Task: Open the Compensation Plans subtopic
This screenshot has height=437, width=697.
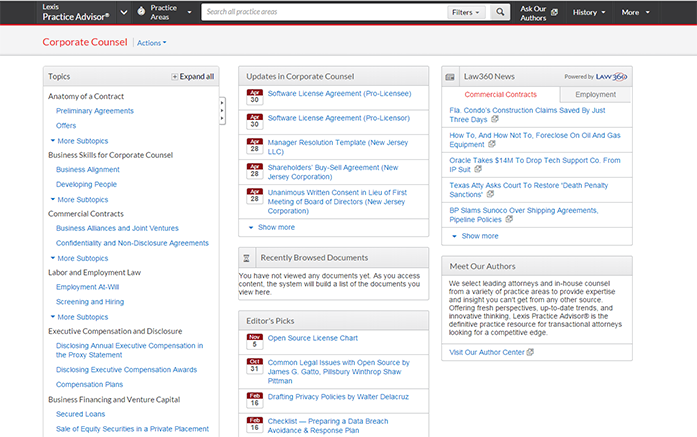Action: 89,384
